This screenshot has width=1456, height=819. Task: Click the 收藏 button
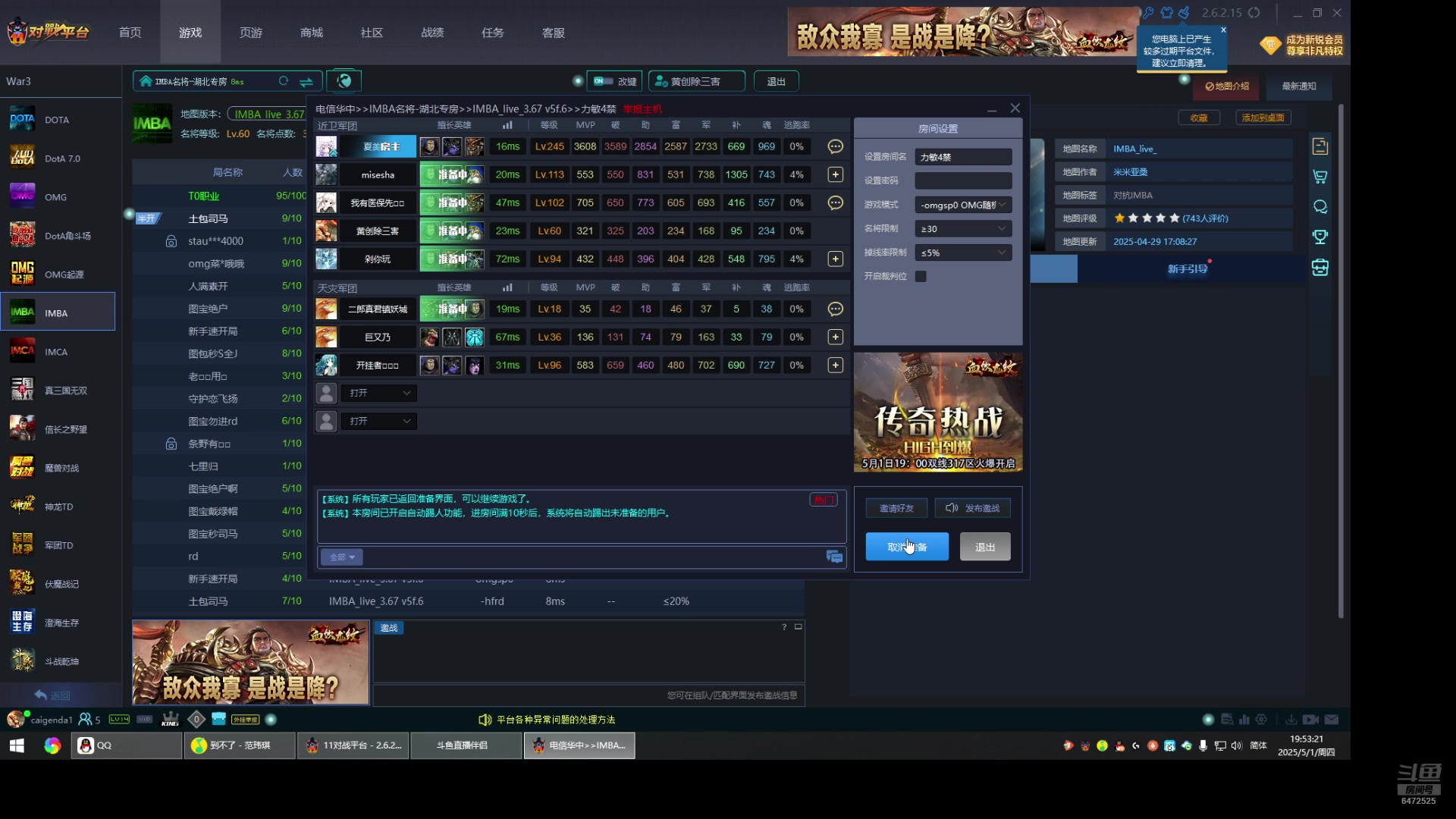(x=1199, y=118)
